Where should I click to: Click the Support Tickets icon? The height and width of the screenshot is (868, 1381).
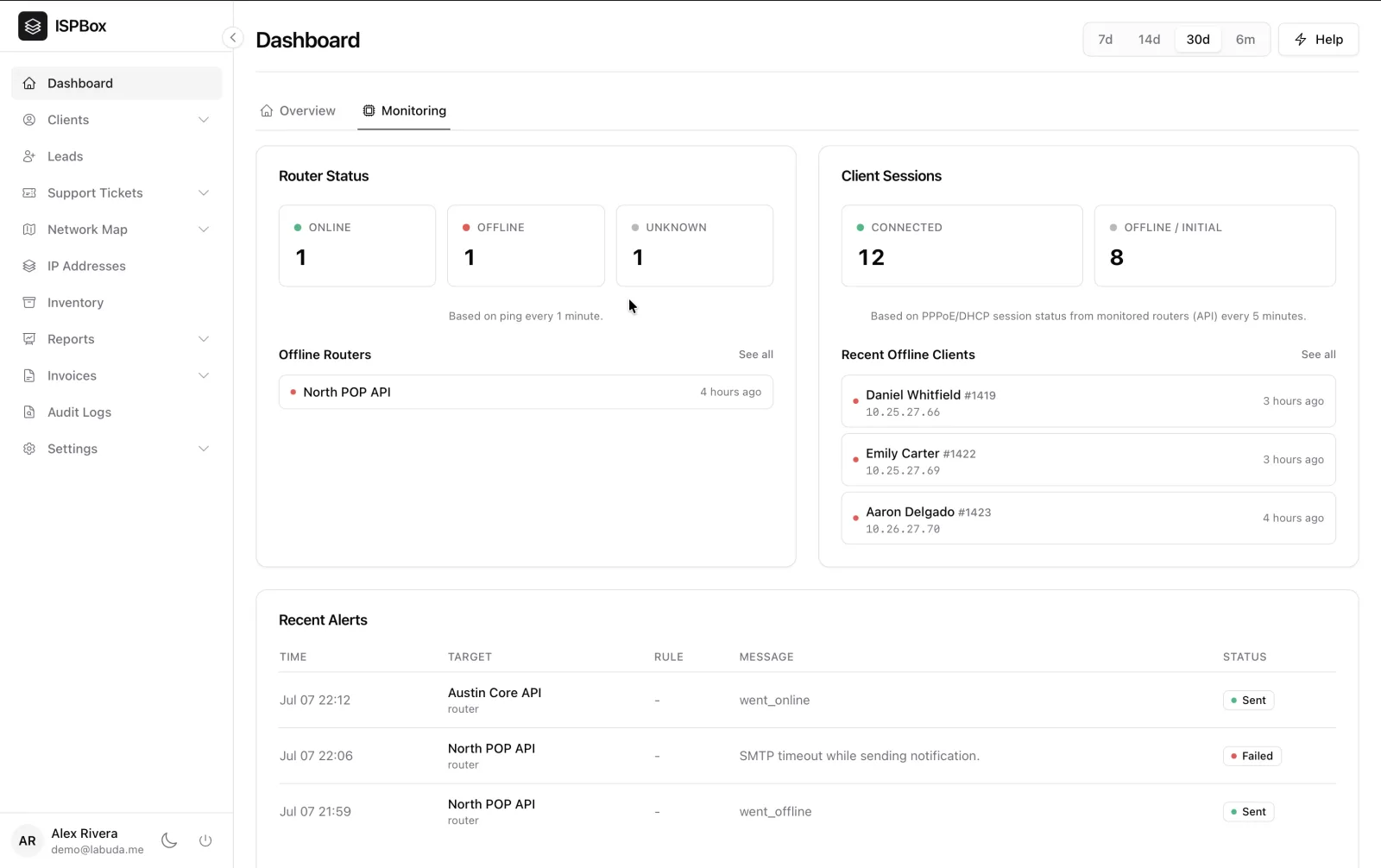point(29,193)
